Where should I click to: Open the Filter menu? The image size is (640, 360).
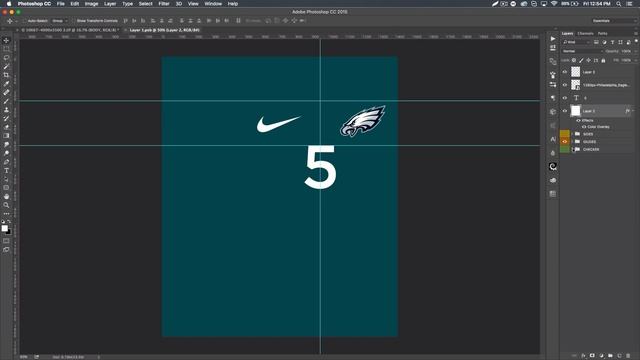[164, 4]
